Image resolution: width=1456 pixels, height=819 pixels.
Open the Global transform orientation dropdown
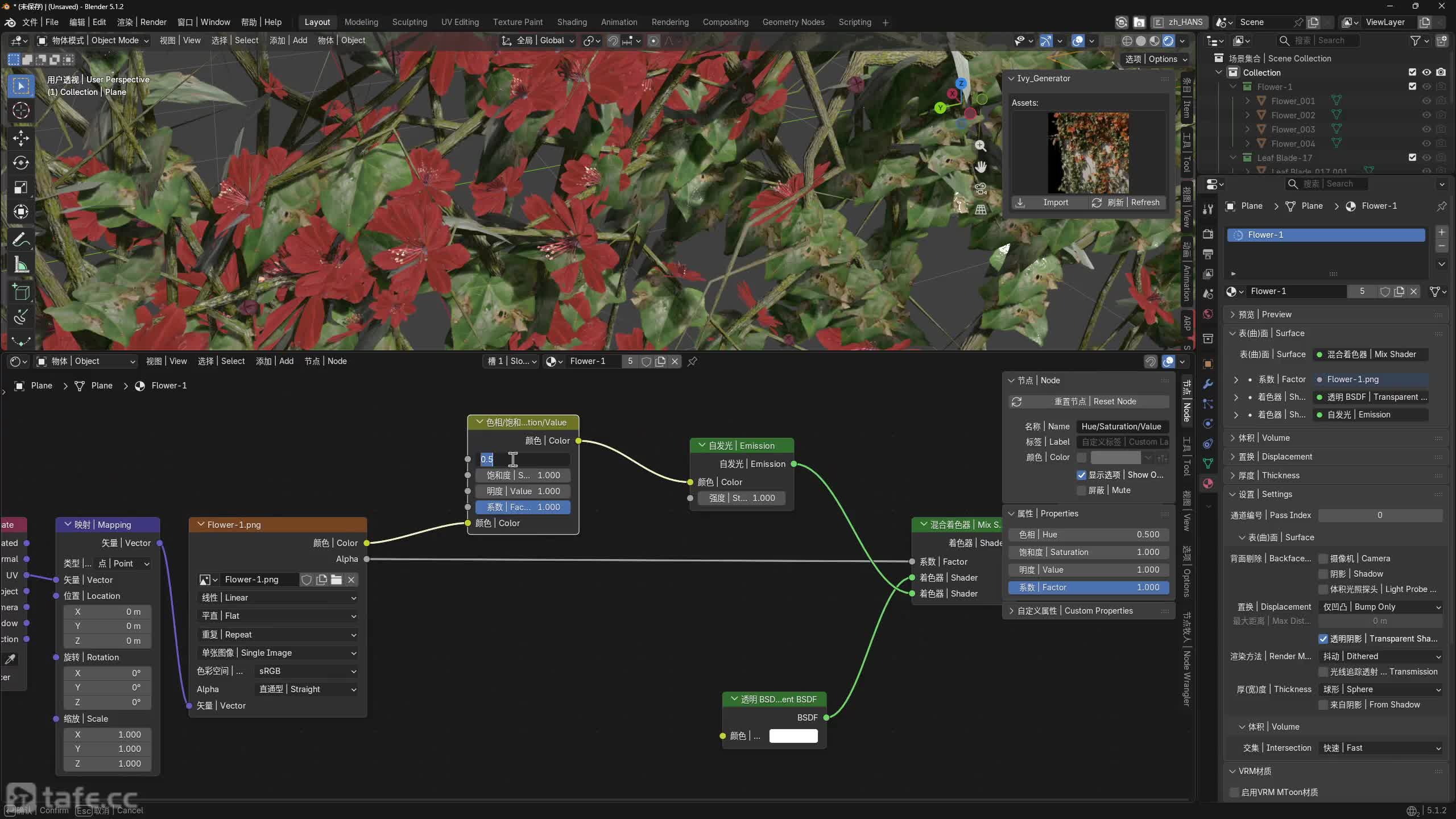[537, 40]
